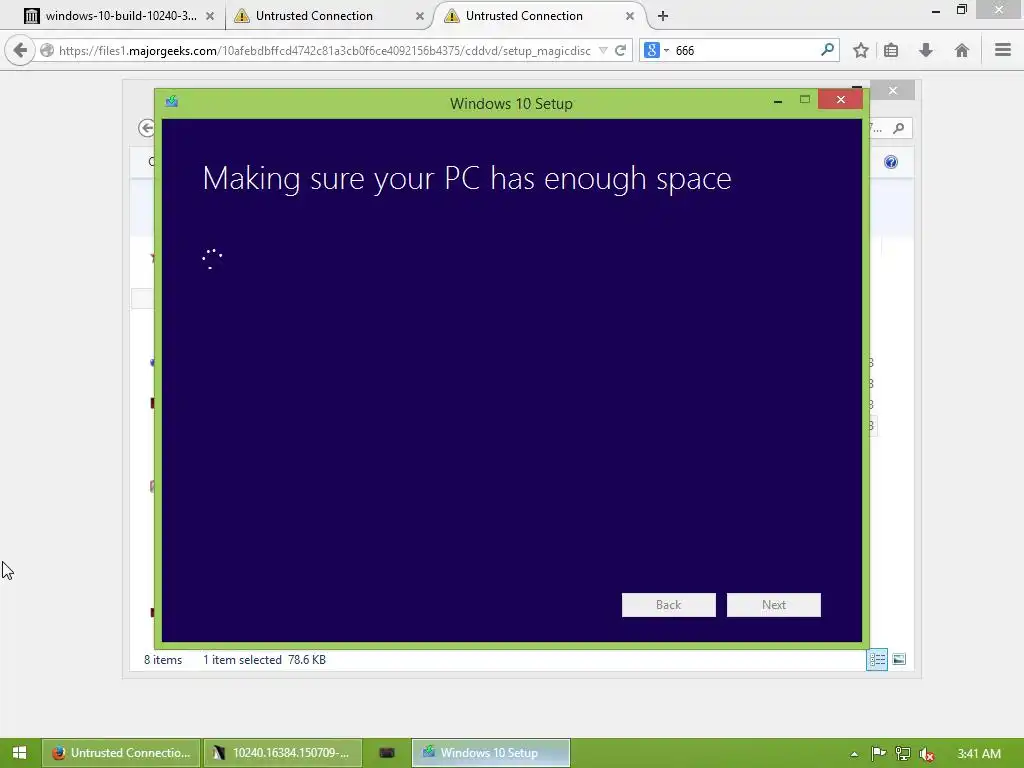This screenshot has height=768, width=1024.
Task: Show bookmarks list icon
Action: coord(891,50)
